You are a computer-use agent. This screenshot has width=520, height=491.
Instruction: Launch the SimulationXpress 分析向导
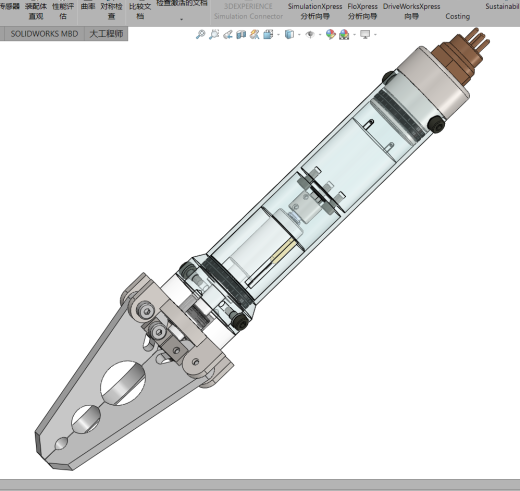315,11
